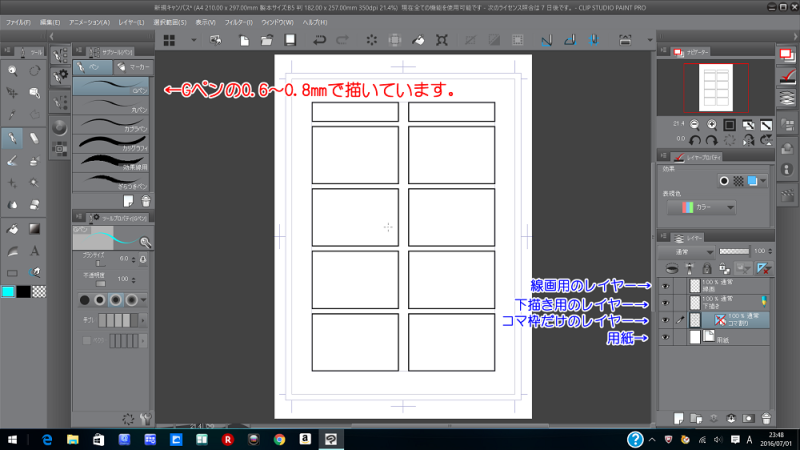Select the Blend tool
Screen dimensions: 800x450
12,205
